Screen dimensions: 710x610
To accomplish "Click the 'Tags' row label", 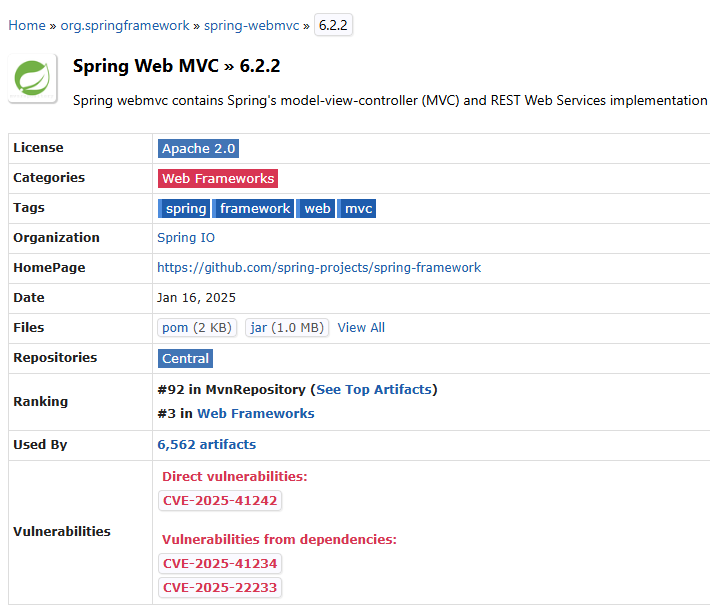I will [x=29, y=207].
